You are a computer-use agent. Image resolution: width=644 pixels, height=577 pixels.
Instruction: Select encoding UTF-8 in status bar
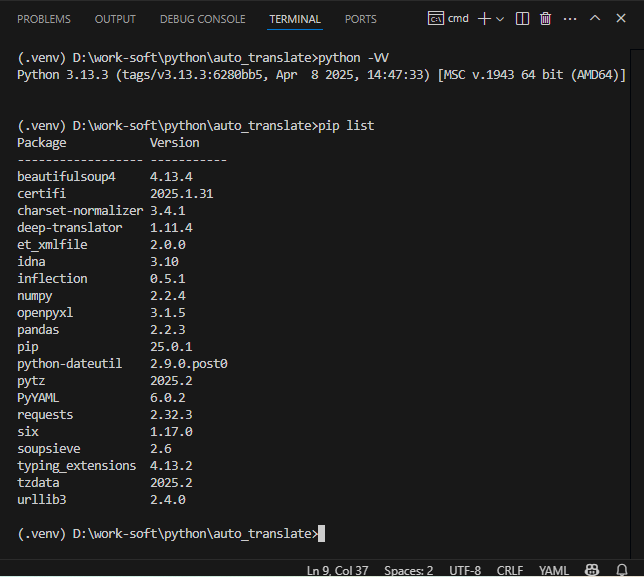[465, 570]
